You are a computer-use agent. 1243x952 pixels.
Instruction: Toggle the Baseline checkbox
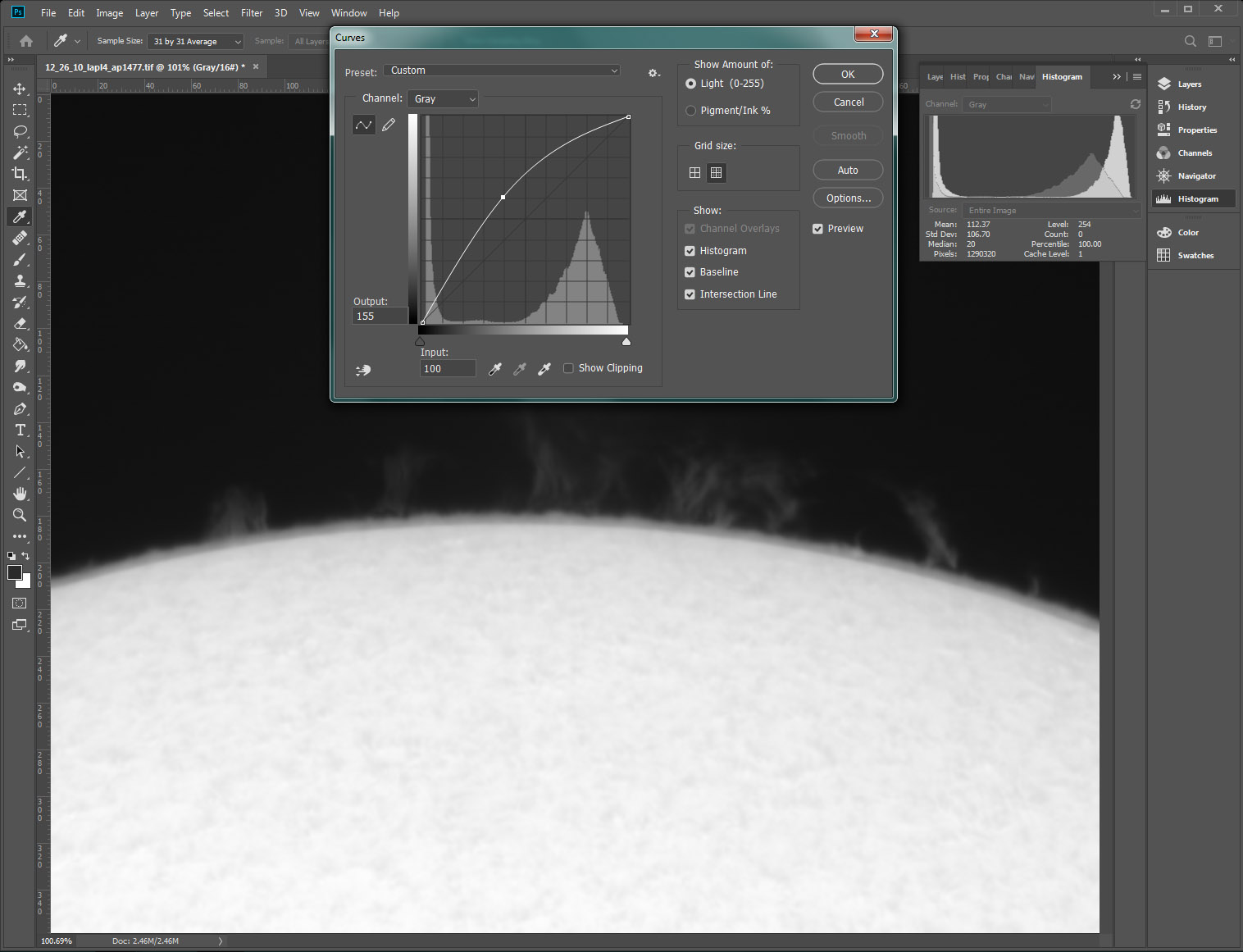tap(690, 272)
